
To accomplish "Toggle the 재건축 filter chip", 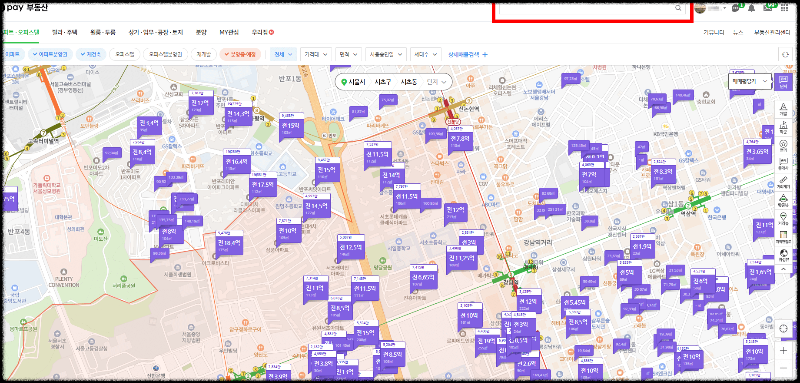I will point(91,54).
